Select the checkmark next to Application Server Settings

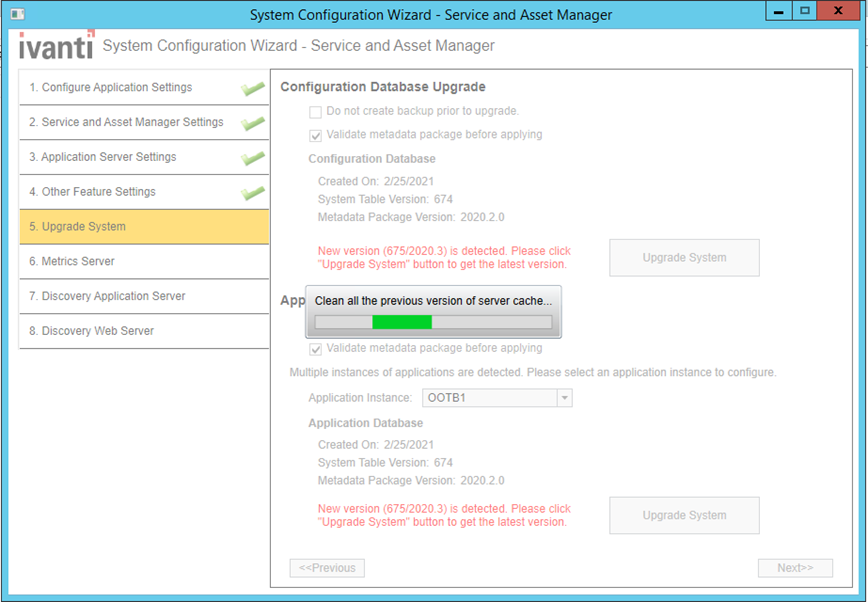pos(253,157)
